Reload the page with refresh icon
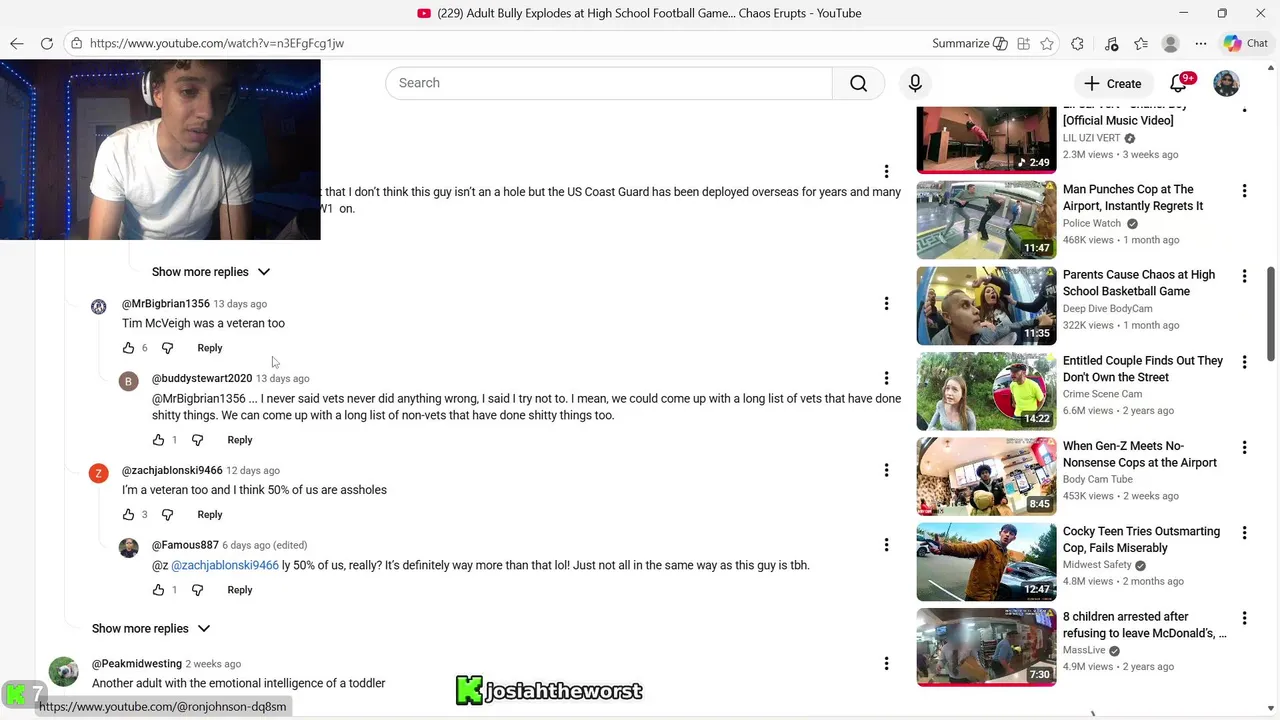The width and height of the screenshot is (1280, 720). [46, 43]
